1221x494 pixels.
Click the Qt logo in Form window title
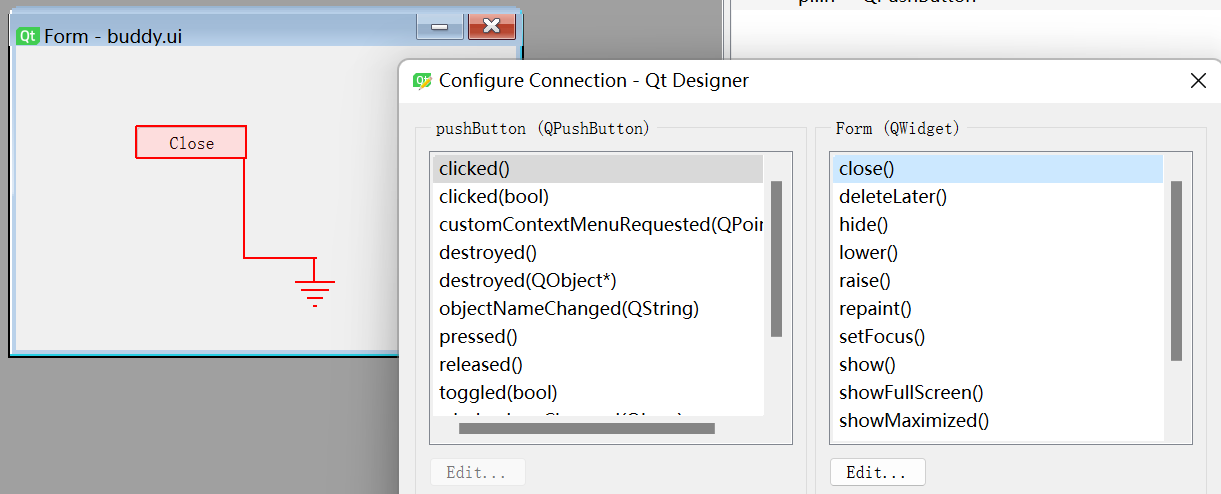coord(28,36)
